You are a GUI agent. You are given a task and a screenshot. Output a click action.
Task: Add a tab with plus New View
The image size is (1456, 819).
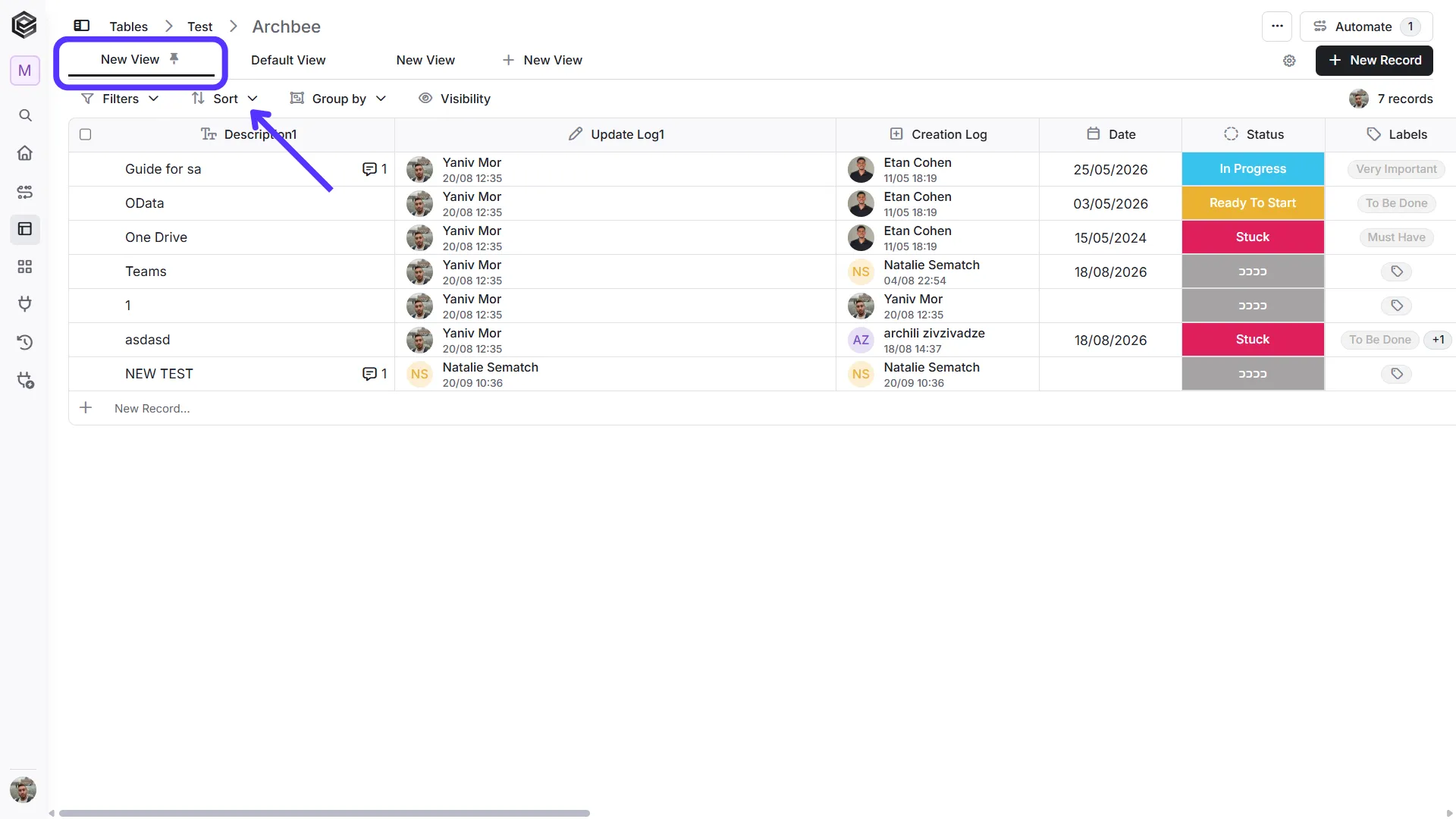pos(542,60)
